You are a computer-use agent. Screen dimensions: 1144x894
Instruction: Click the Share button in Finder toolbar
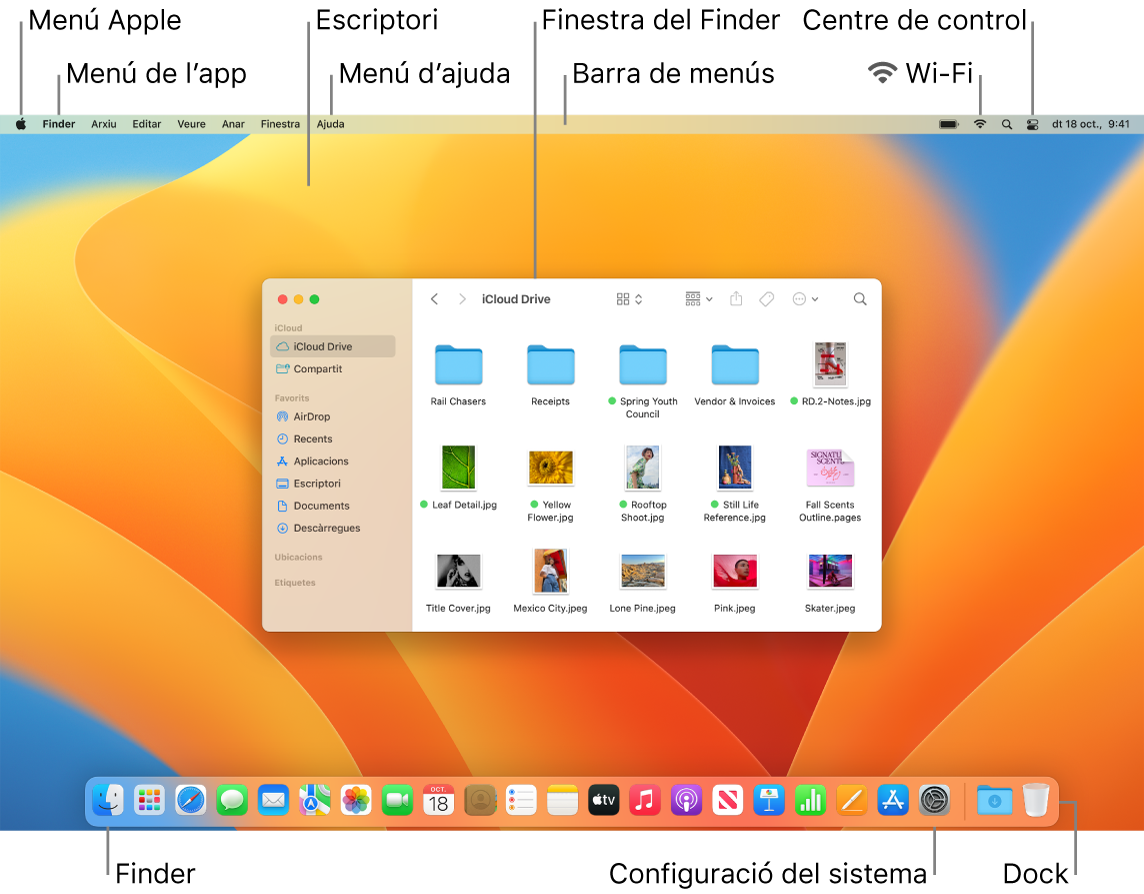(736, 299)
